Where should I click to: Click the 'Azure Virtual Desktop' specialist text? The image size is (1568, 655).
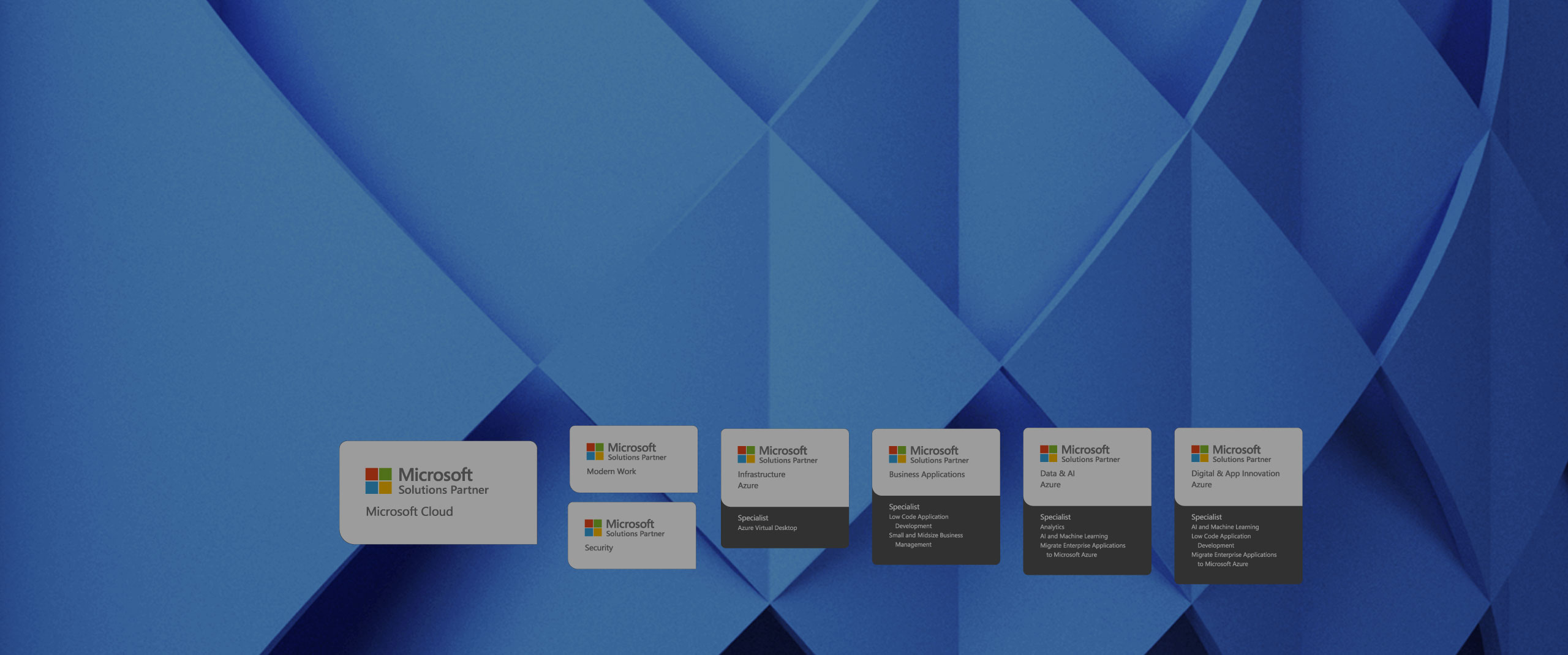pyautogui.click(x=767, y=528)
